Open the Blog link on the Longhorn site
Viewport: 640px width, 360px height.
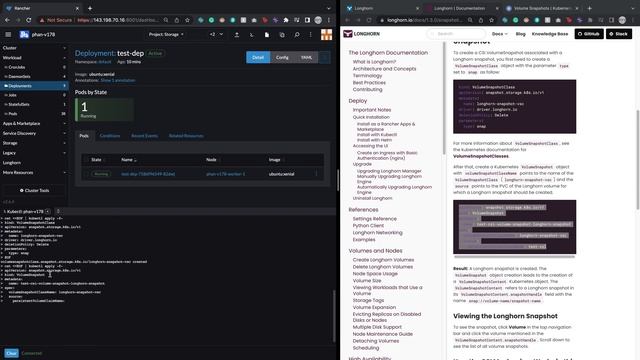coord(520,34)
